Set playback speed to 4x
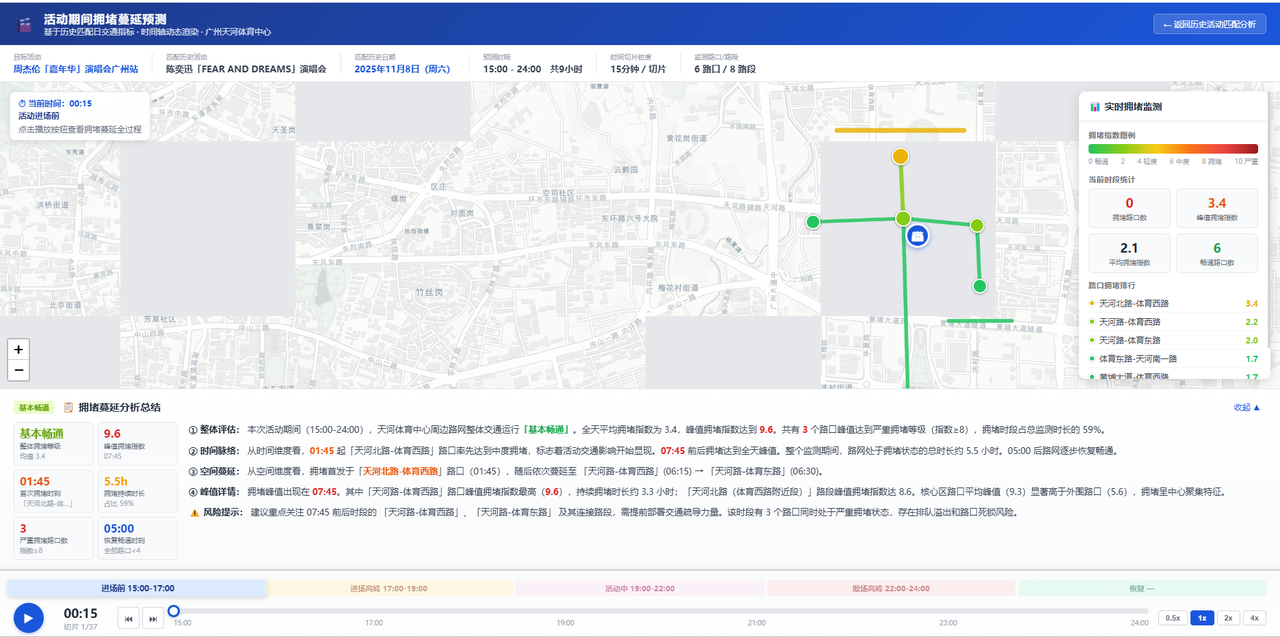Image resolution: width=1280 pixels, height=637 pixels. point(1255,617)
